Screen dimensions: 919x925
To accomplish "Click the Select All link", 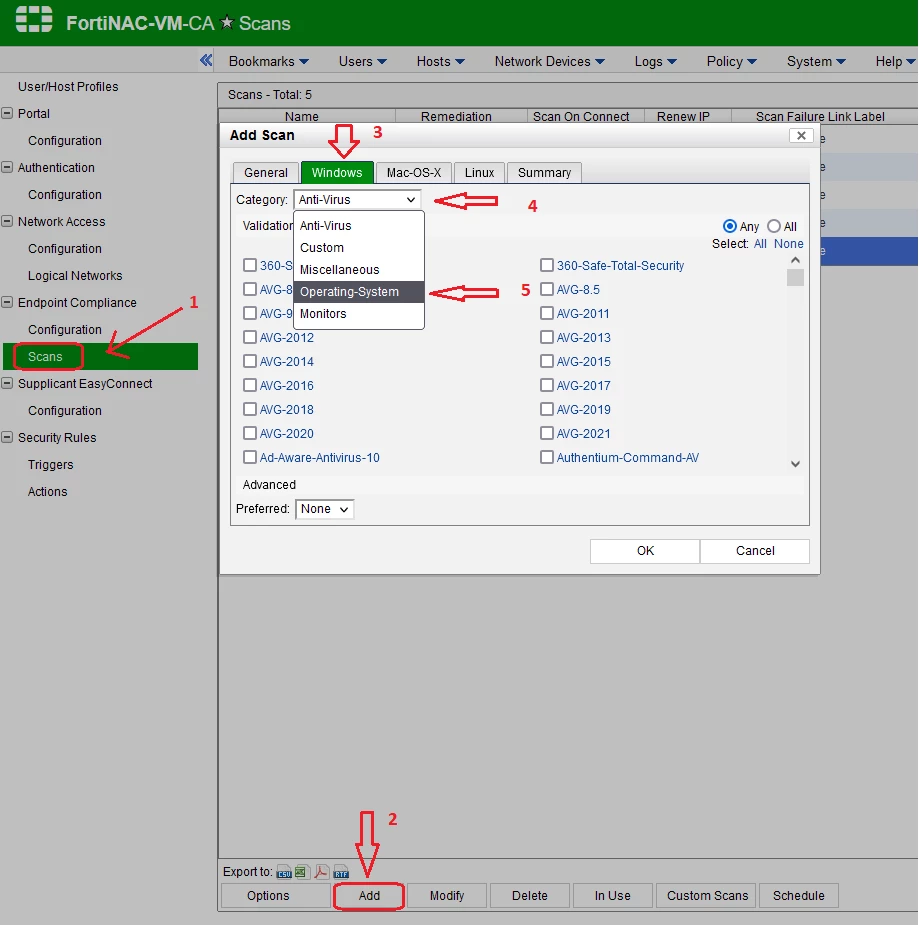I will click(x=760, y=244).
